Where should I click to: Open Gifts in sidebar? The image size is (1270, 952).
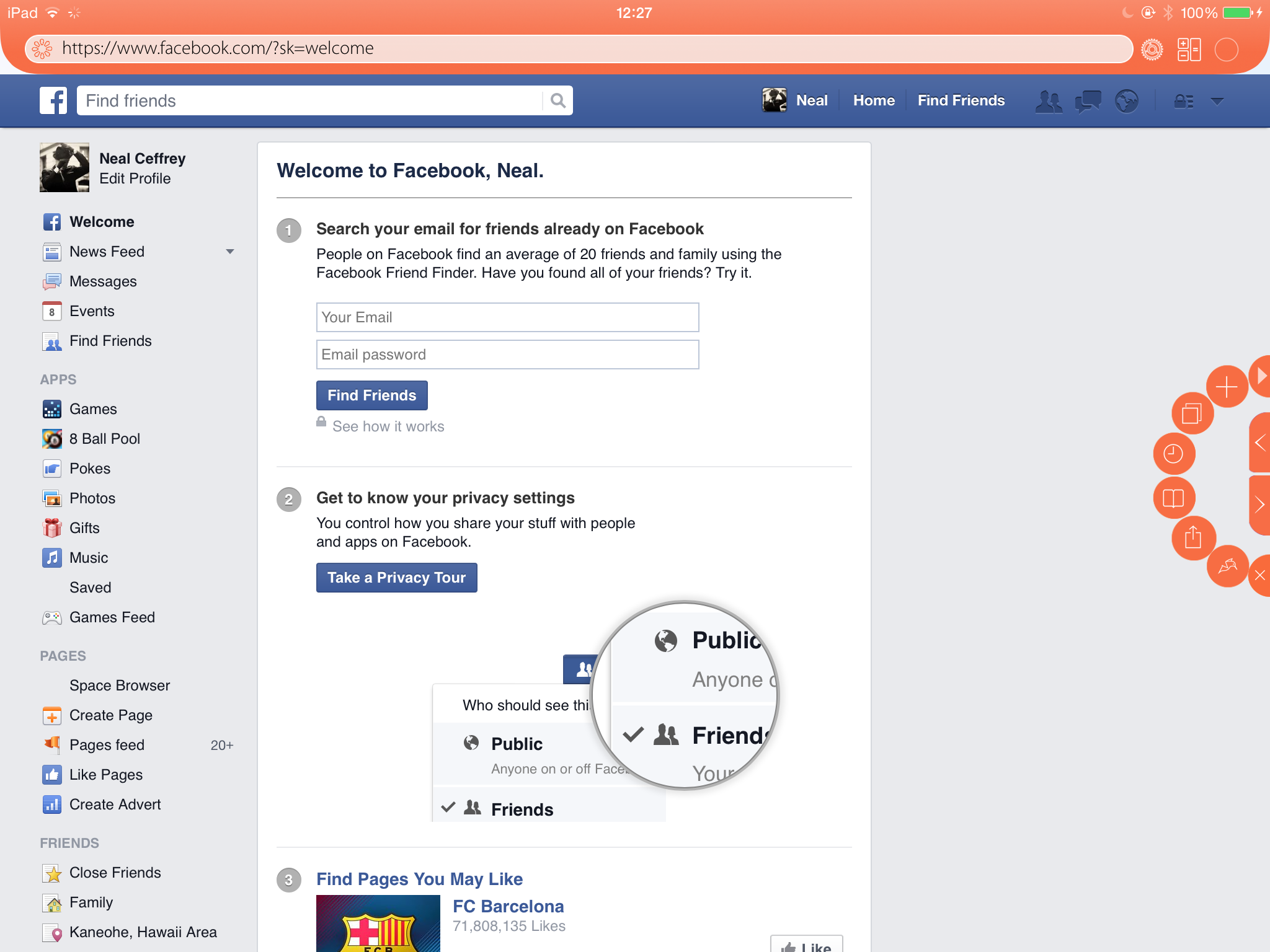(84, 528)
